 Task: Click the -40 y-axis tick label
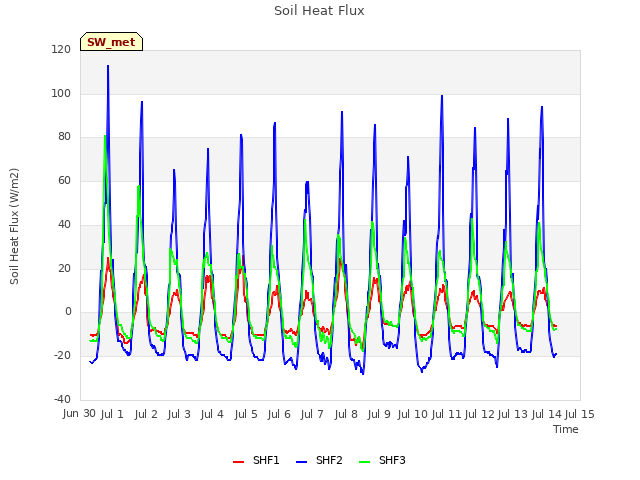(x=62, y=399)
